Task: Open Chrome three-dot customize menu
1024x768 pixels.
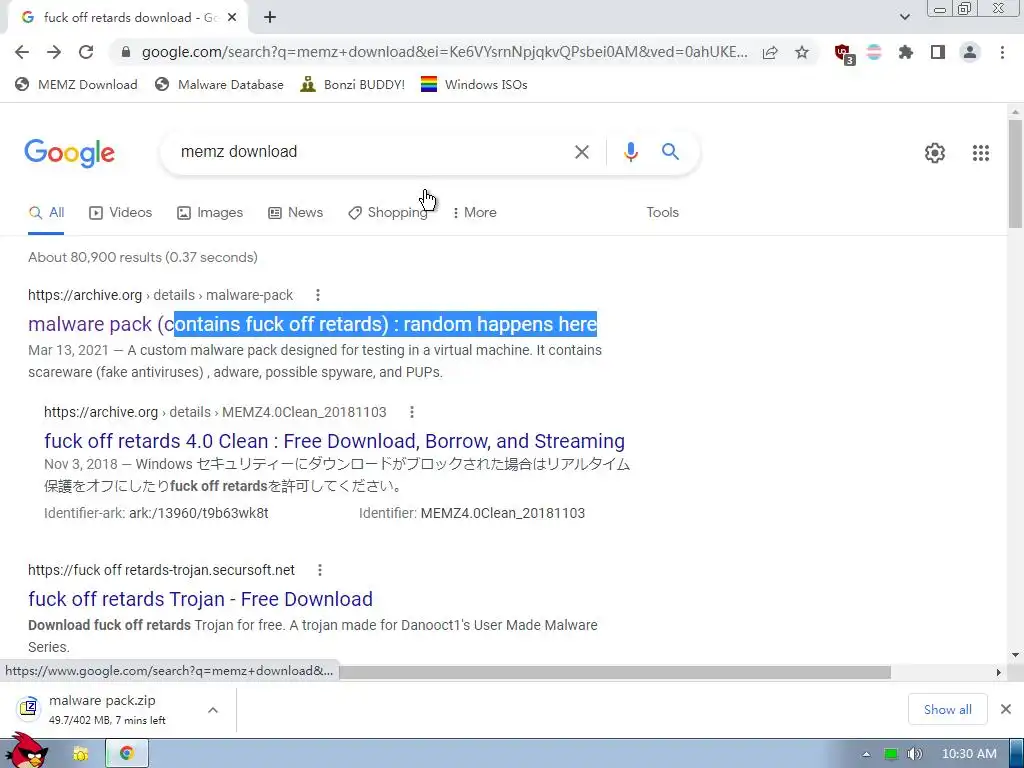Action: 1002,52
